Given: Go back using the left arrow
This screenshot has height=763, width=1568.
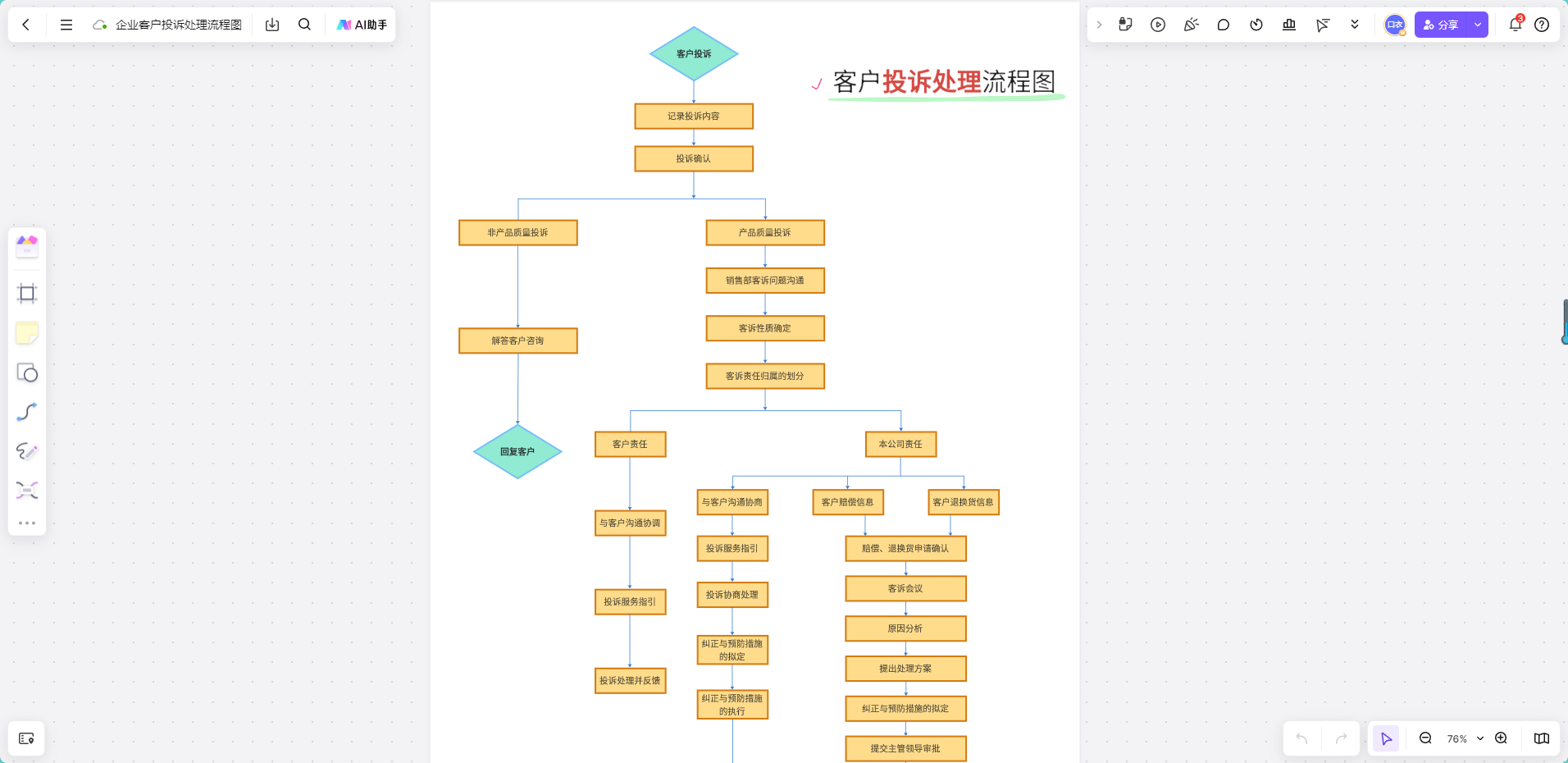Looking at the screenshot, I should tap(26, 25).
